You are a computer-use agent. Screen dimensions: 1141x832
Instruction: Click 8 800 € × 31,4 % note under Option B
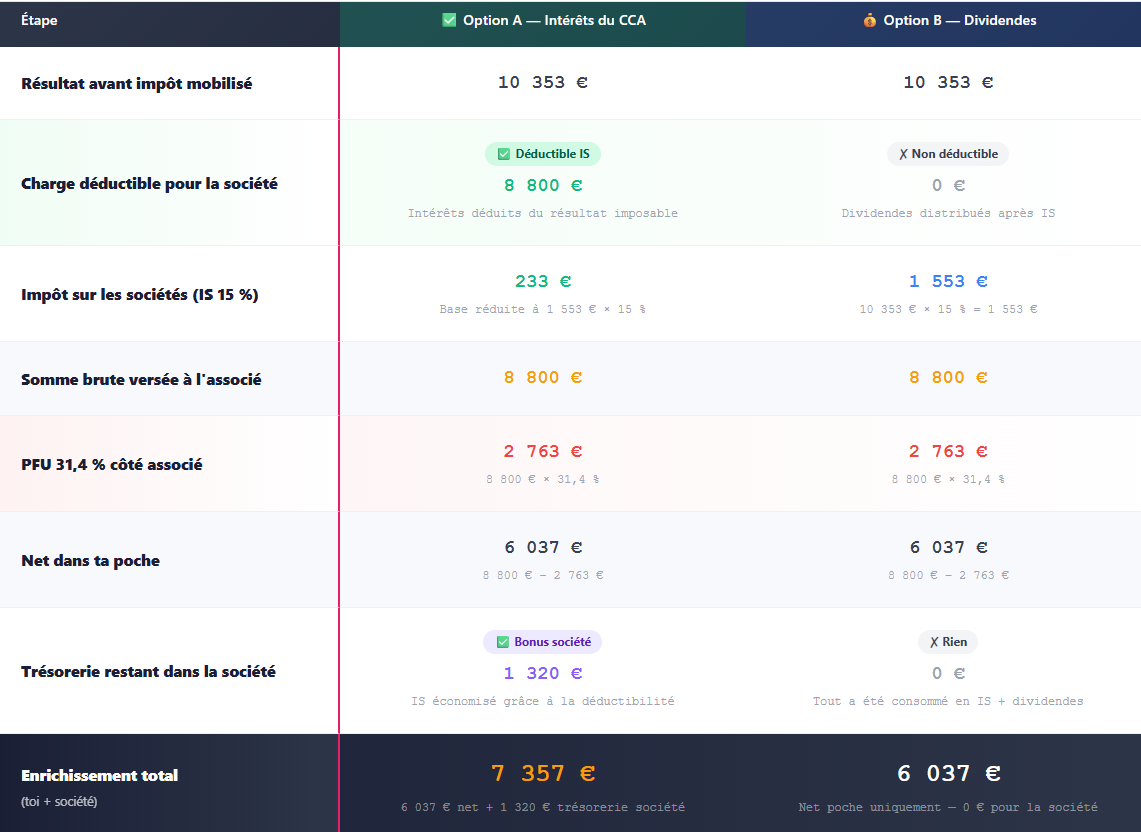click(948, 479)
